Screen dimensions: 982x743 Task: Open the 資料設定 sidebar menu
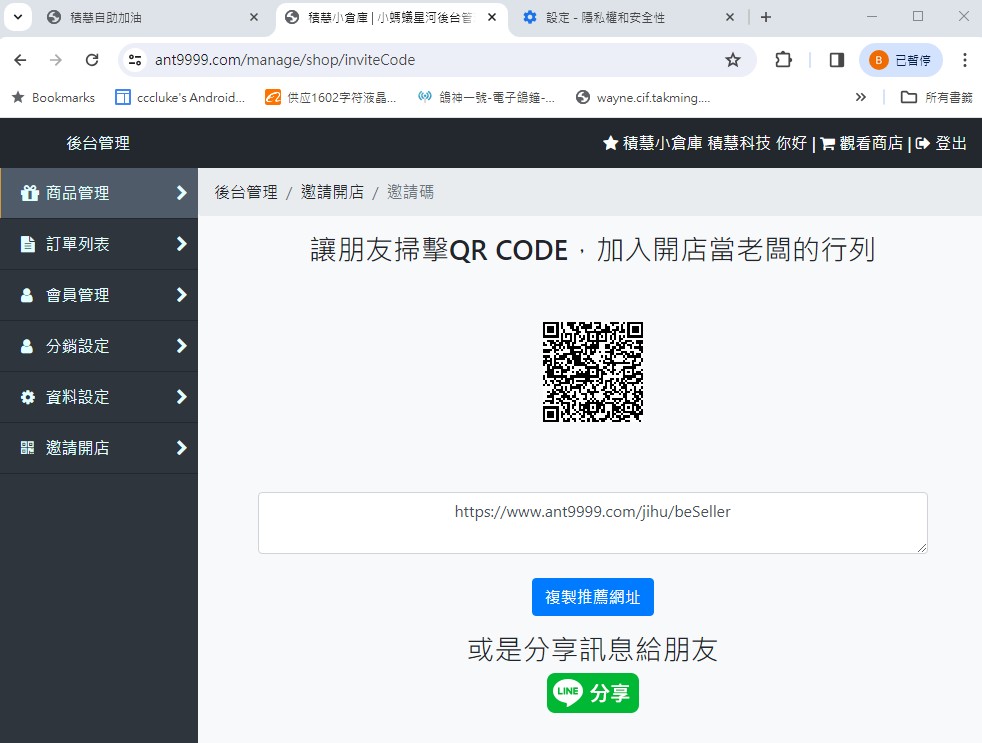click(x=99, y=397)
